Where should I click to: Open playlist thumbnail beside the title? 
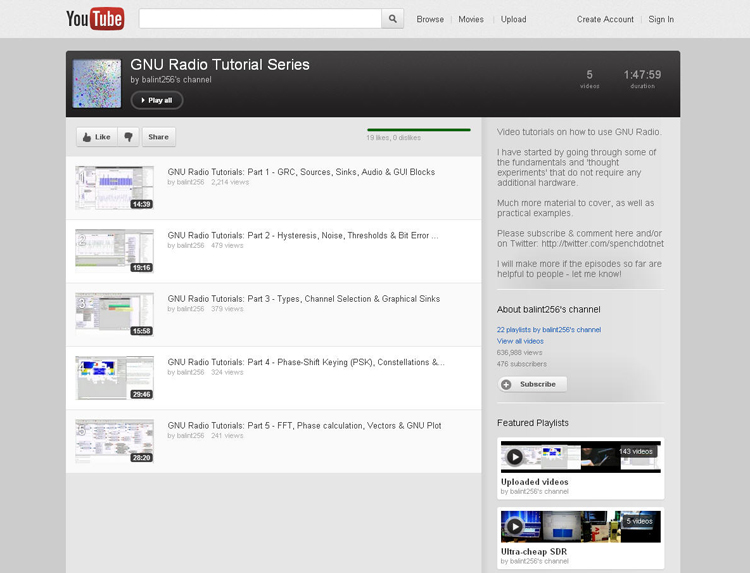click(97, 83)
